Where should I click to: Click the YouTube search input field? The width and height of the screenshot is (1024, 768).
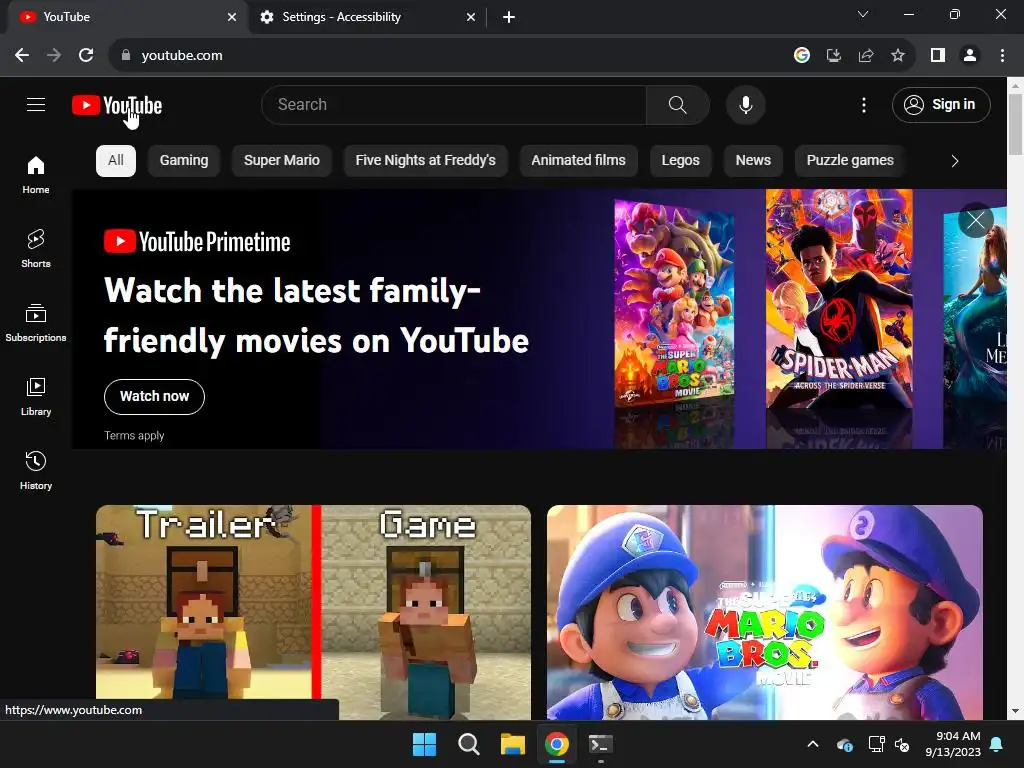(454, 104)
